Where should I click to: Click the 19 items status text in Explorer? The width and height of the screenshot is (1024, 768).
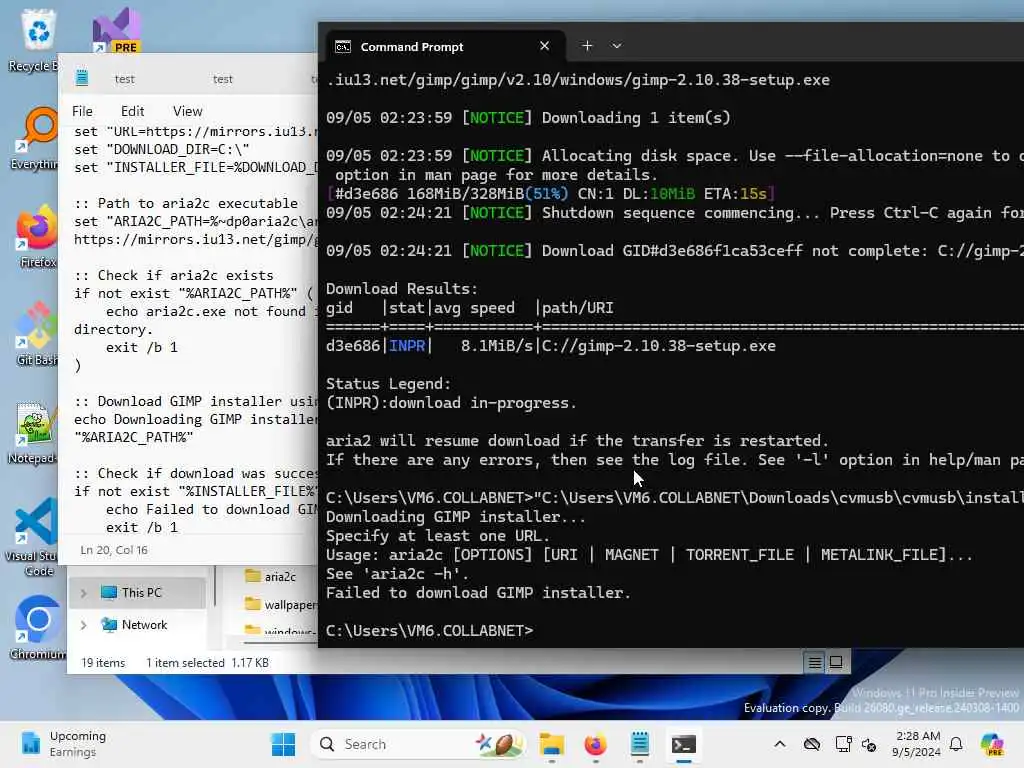(103, 663)
